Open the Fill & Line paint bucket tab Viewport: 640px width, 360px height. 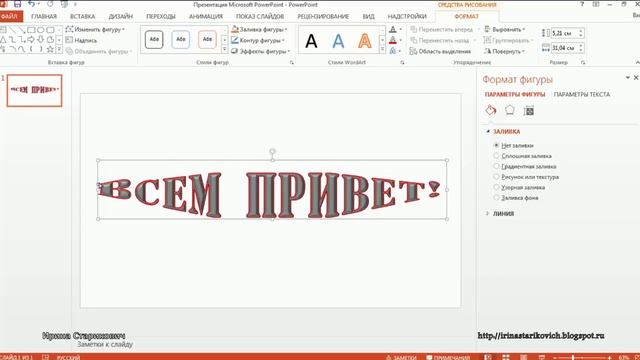click(491, 110)
